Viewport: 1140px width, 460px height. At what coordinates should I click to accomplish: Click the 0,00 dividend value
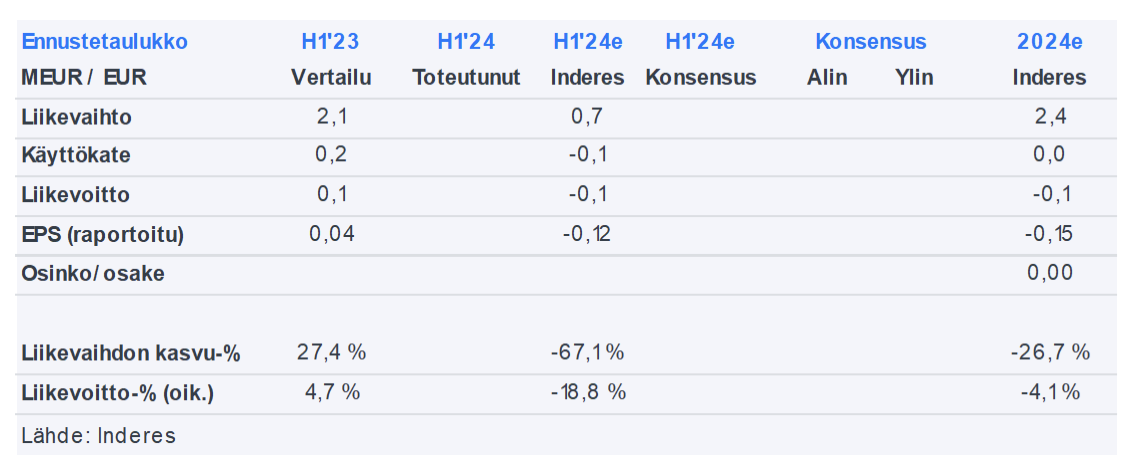click(x=1050, y=274)
